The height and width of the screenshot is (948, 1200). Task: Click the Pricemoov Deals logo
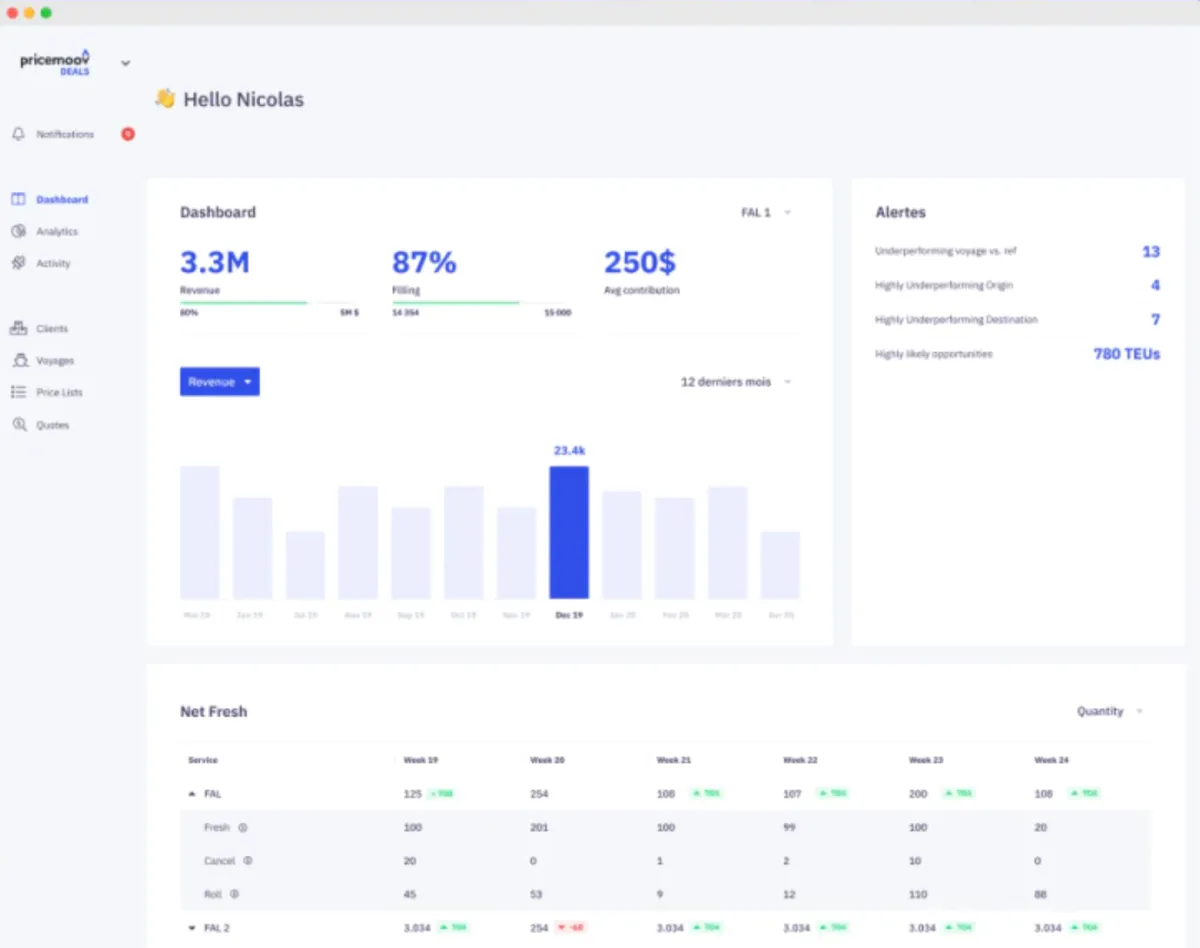click(55, 62)
